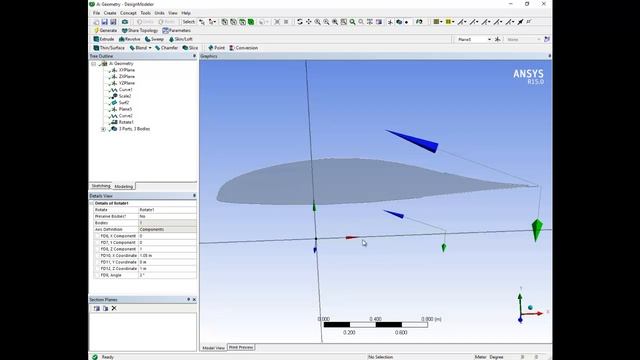Select the Sweep feature
Viewport: 640px width, 360px height.
154,39
